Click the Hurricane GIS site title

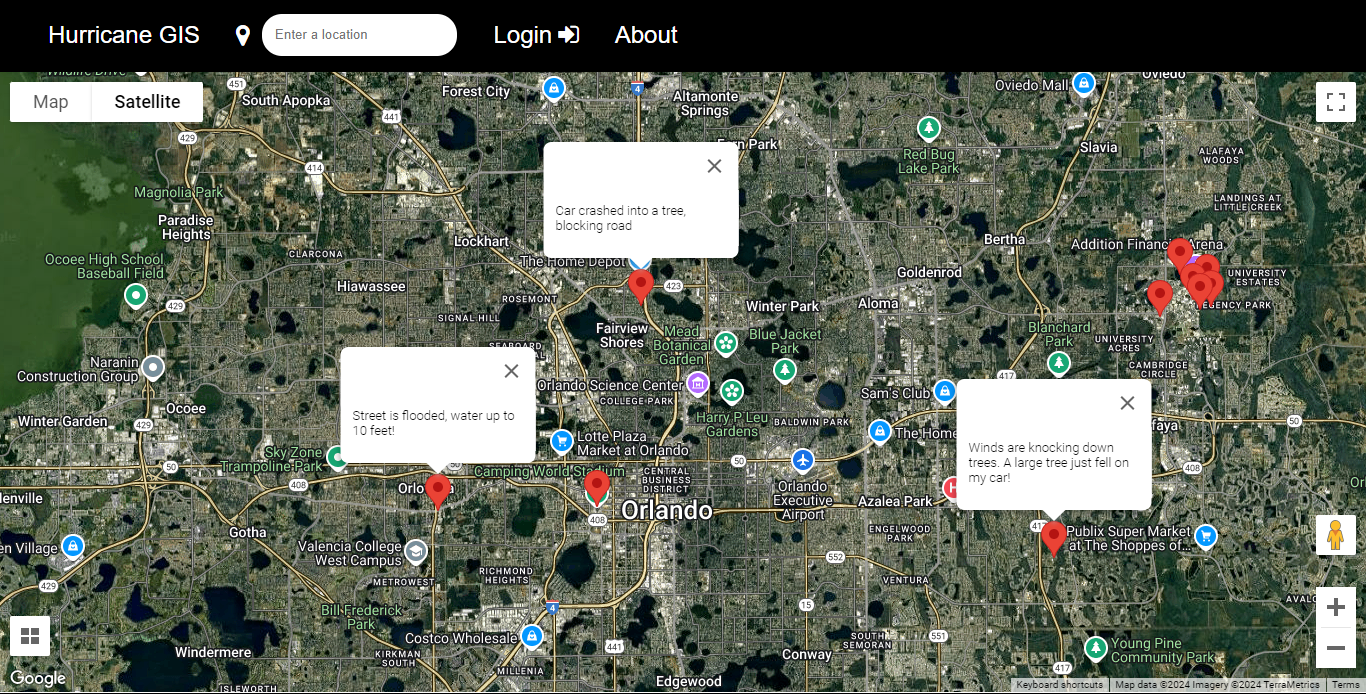(124, 35)
